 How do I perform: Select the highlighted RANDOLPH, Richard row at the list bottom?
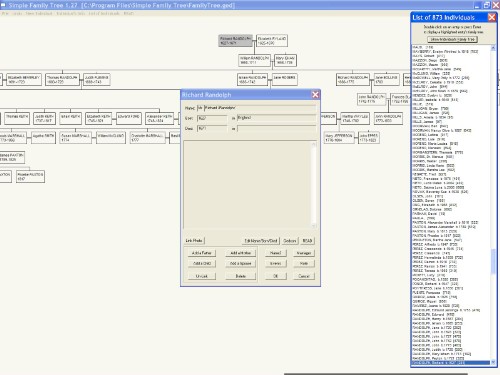pyautogui.click(x=451, y=363)
